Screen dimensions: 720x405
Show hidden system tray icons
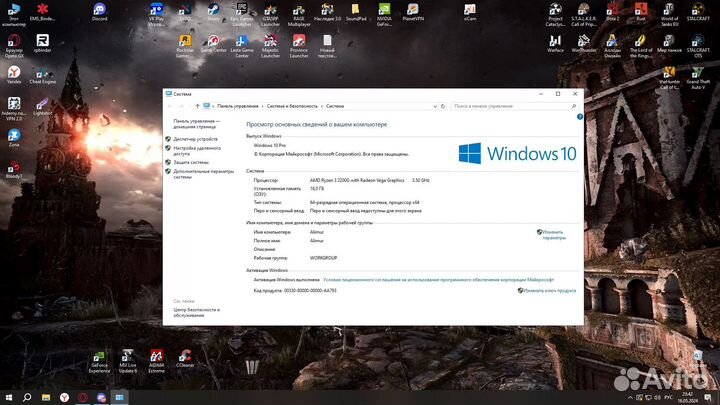[630, 398]
